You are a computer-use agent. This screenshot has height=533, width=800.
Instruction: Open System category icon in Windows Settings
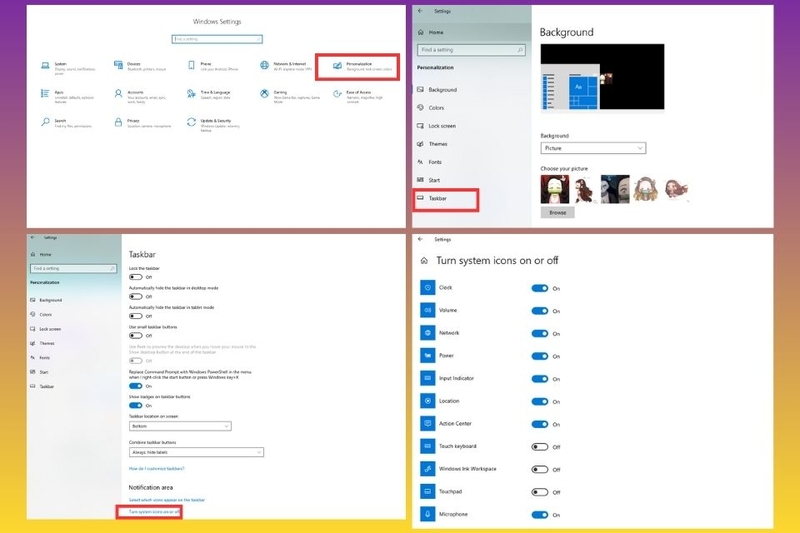45,65
